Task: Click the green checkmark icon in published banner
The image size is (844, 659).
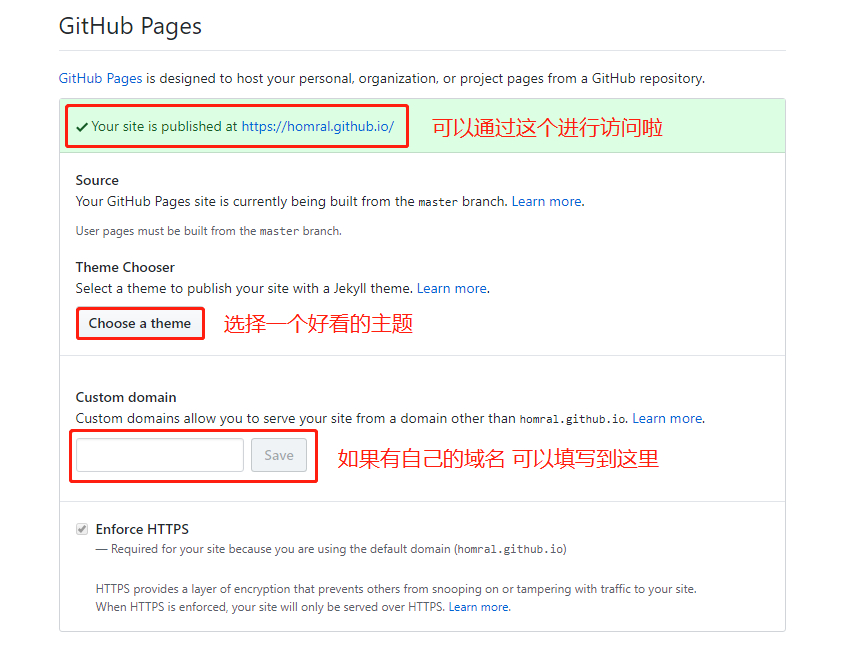Action: click(82, 127)
